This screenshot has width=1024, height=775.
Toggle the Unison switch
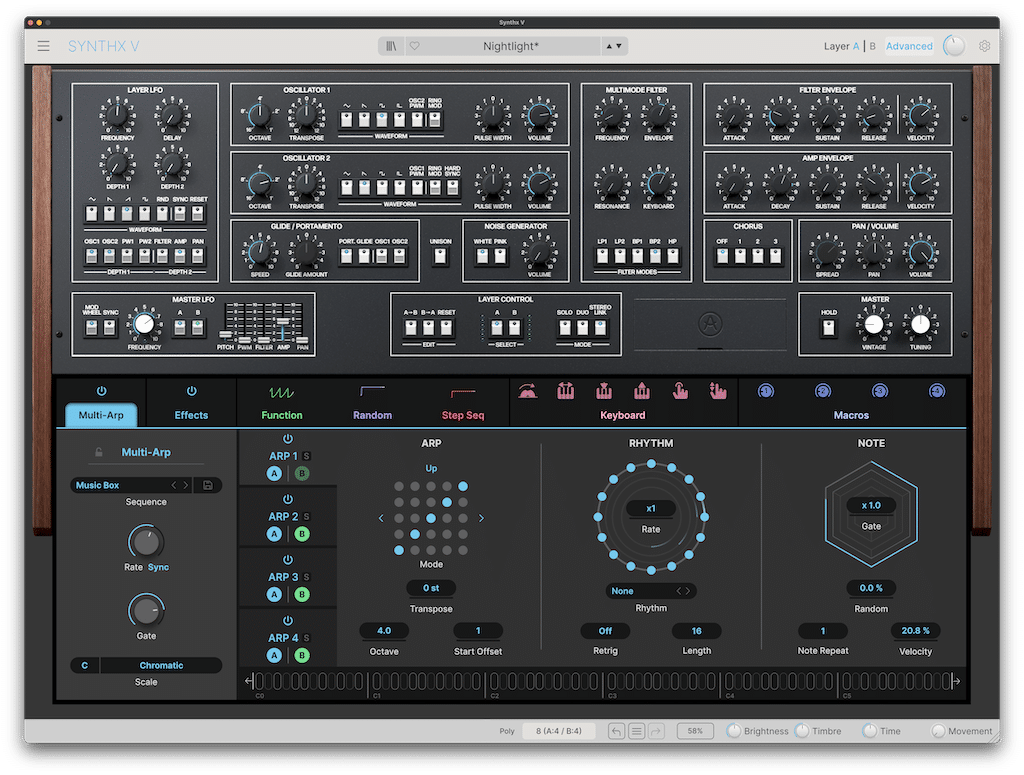tap(440, 255)
